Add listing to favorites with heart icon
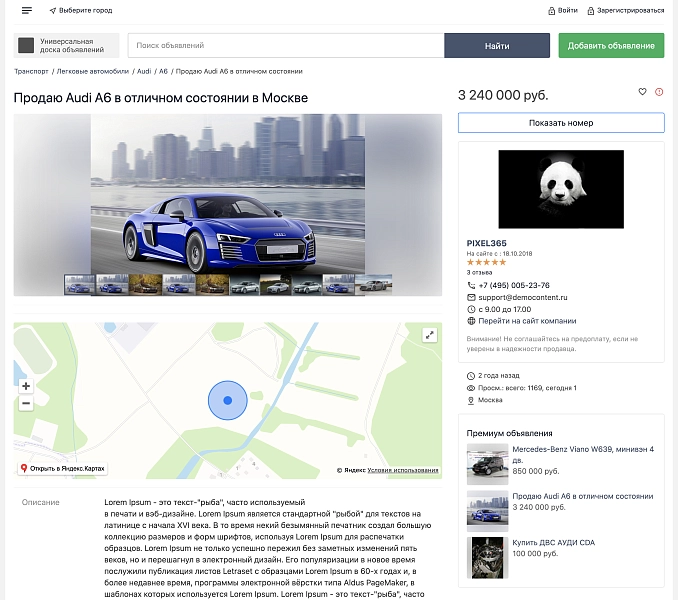 point(643,92)
